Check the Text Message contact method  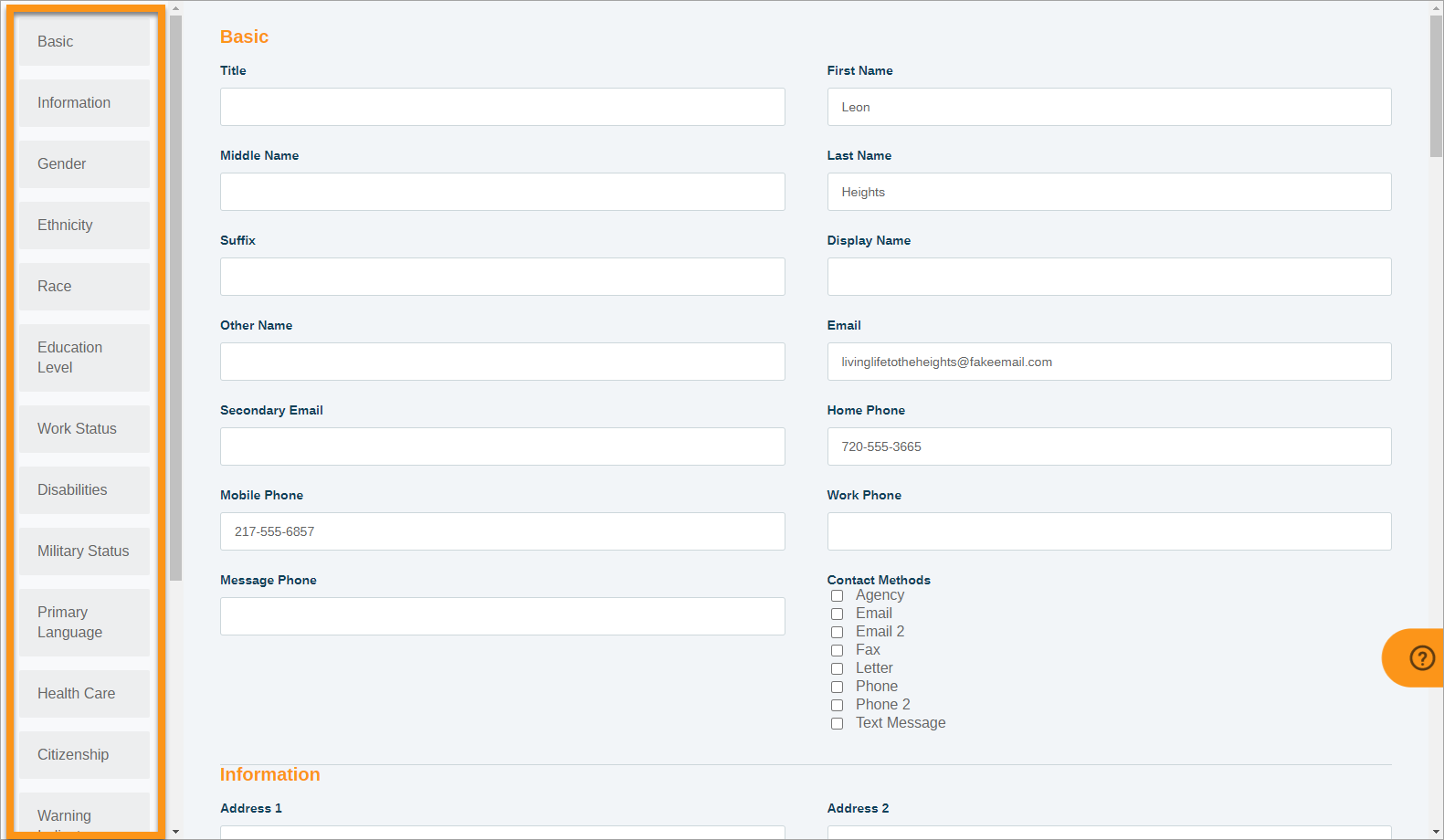837,724
